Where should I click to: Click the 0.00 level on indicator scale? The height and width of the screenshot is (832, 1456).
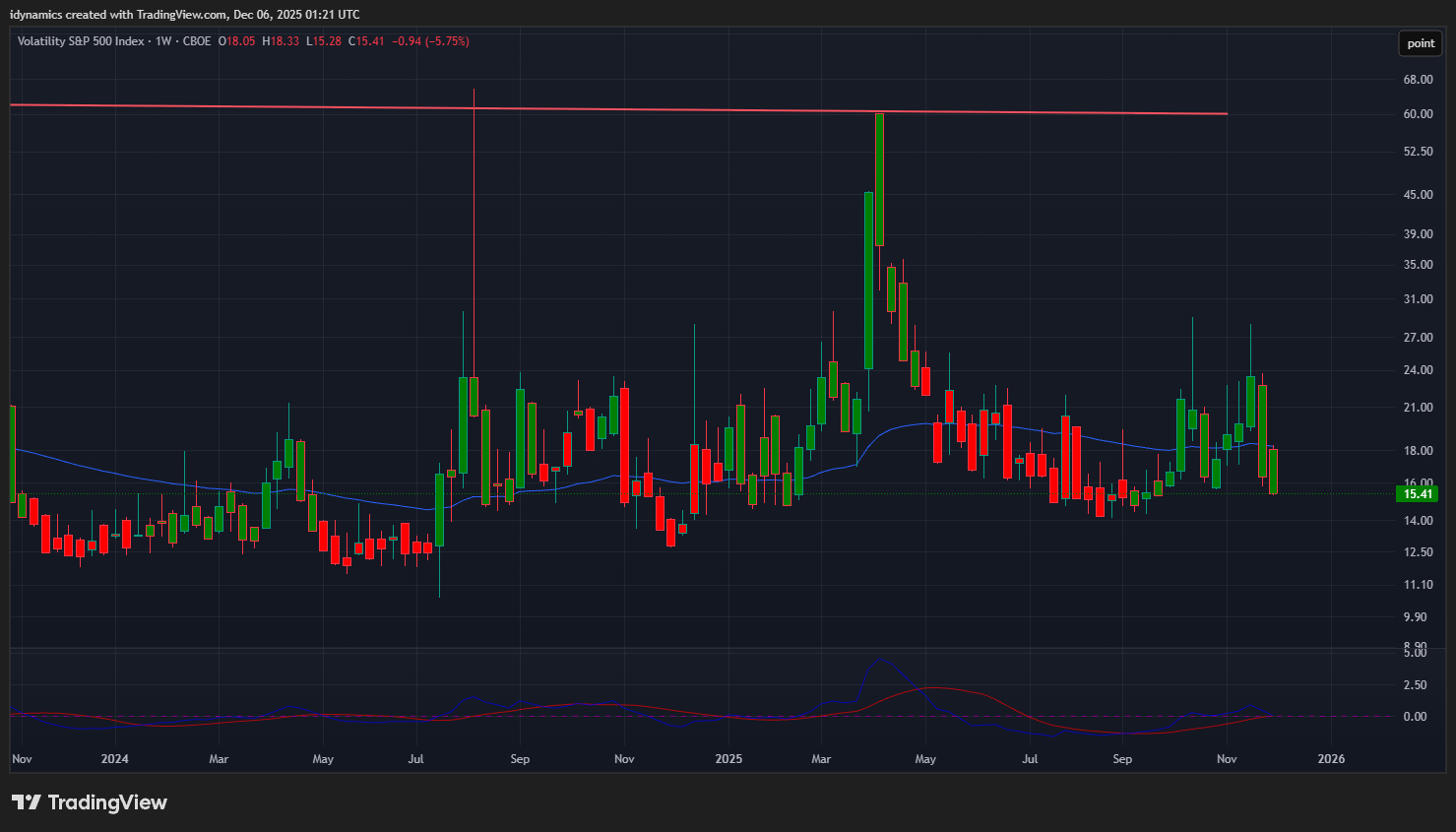pos(1415,717)
